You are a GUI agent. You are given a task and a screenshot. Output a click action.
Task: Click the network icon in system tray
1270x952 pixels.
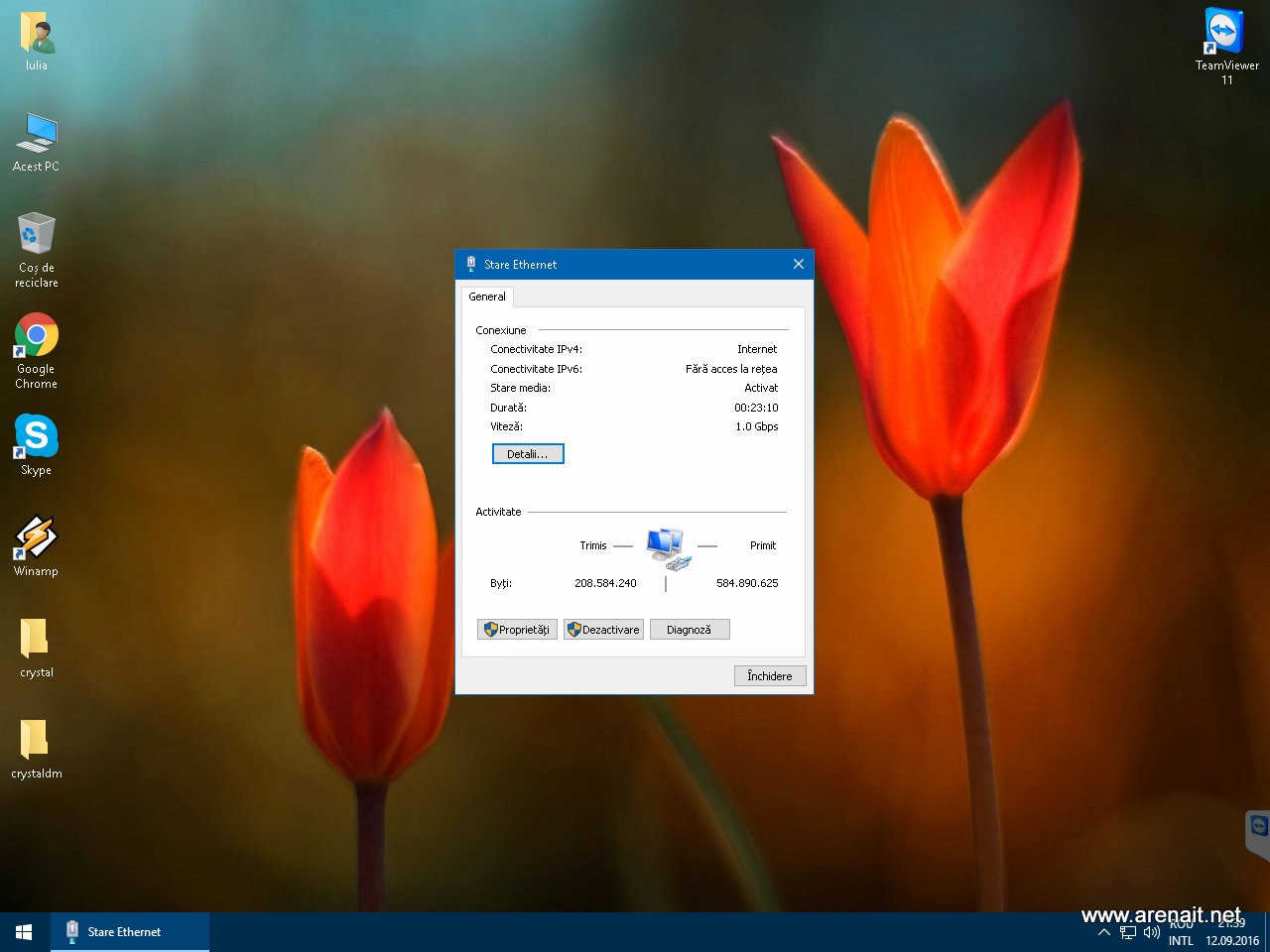point(1128,933)
